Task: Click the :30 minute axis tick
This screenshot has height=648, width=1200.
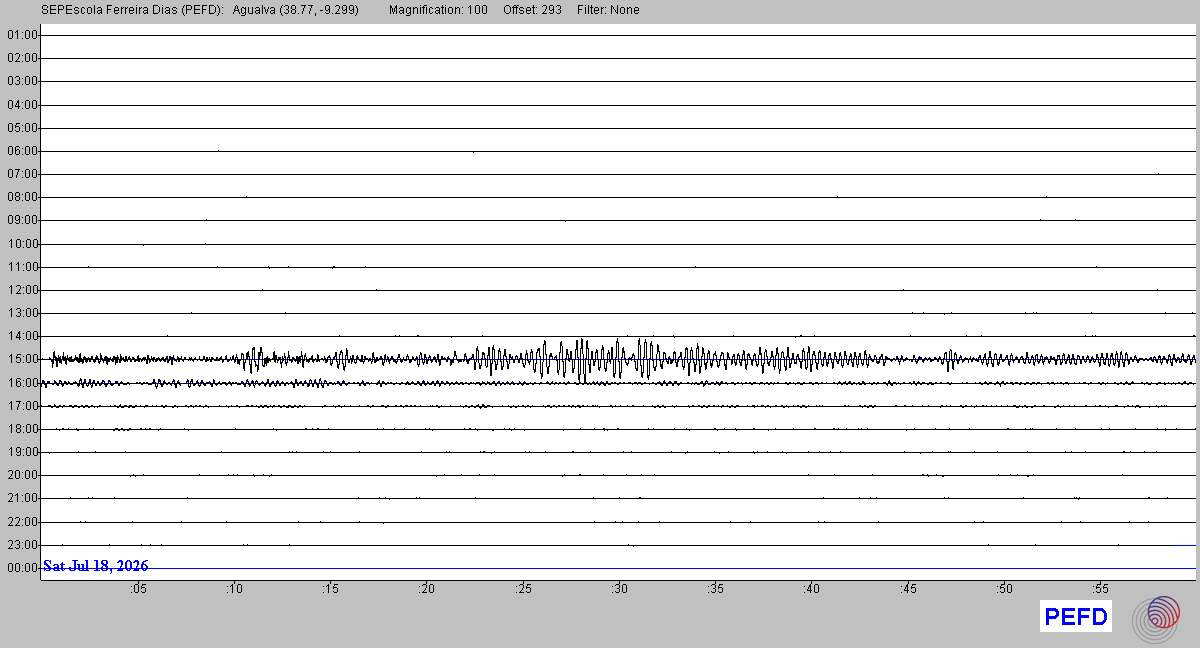Action: pyautogui.click(x=619, y=589)
